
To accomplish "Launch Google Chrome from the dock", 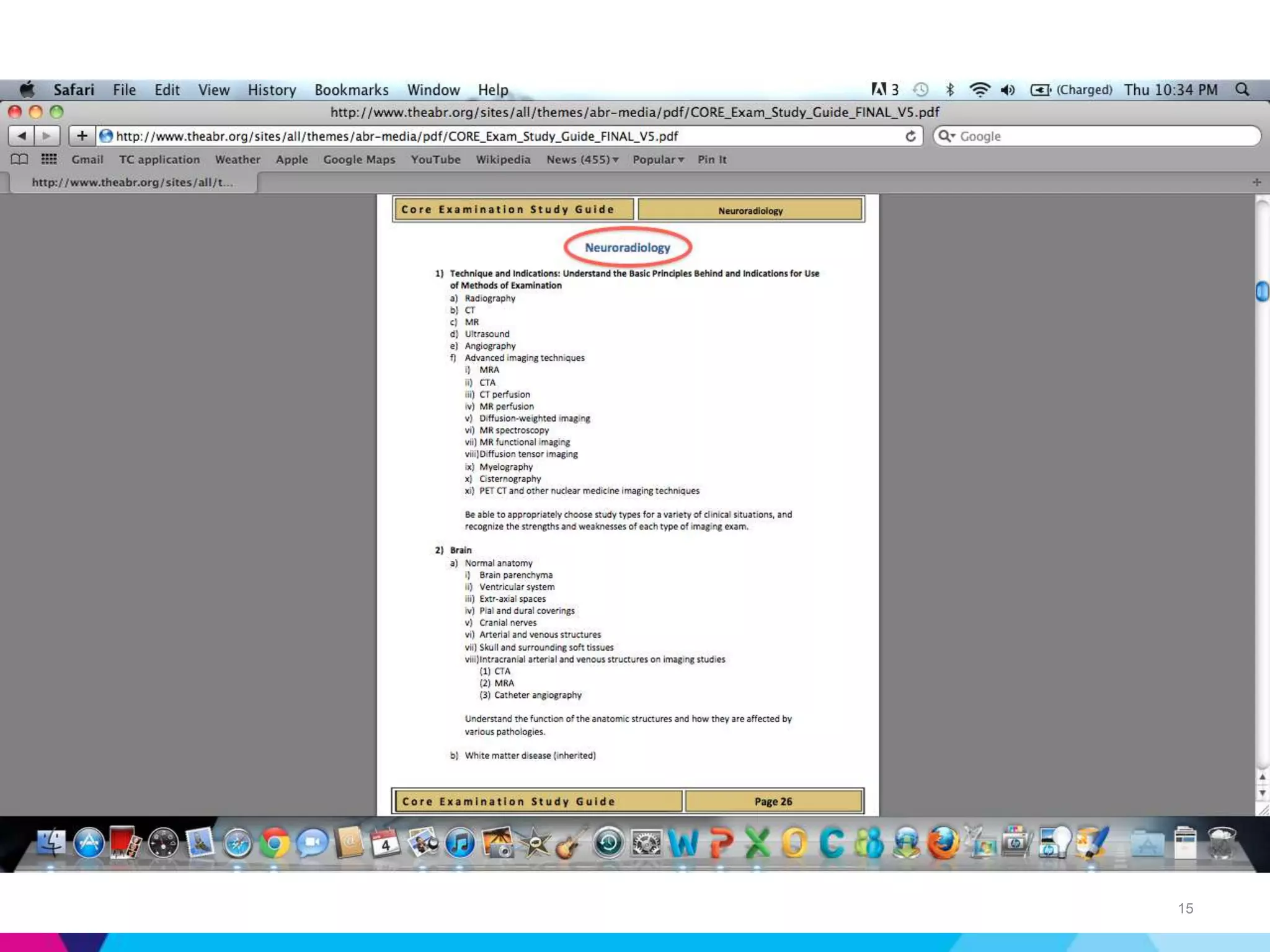I will [274, 843].
